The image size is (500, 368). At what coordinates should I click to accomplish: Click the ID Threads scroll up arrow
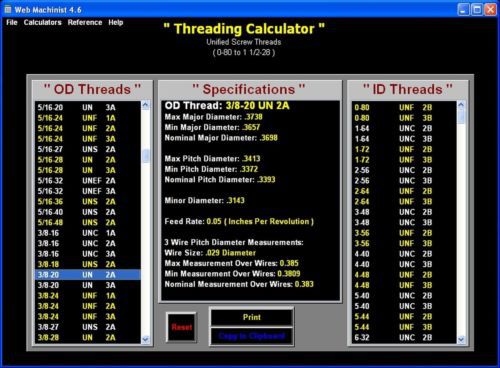461,105
